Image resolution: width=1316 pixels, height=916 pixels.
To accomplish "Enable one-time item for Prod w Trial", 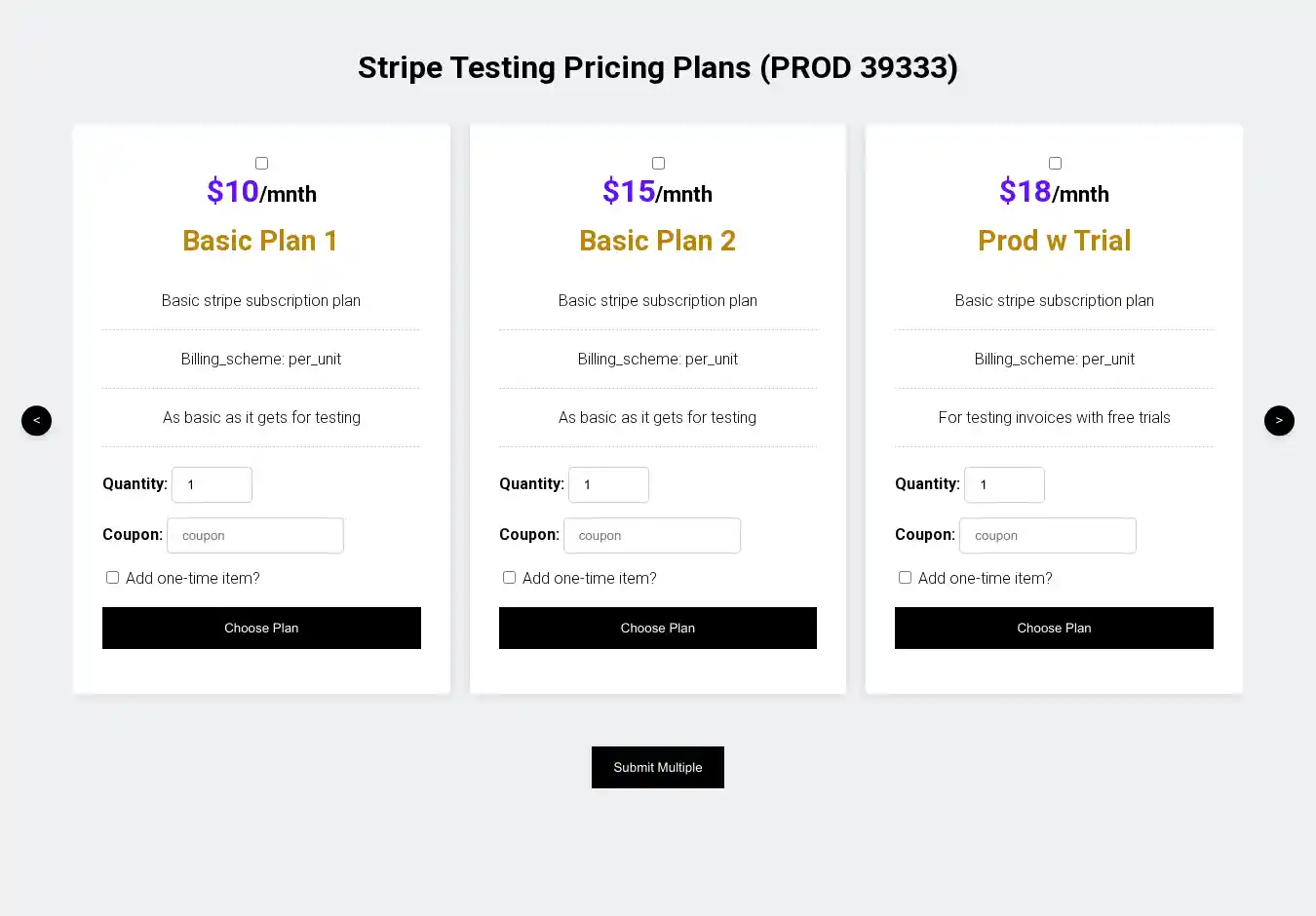I will (905, 578).
